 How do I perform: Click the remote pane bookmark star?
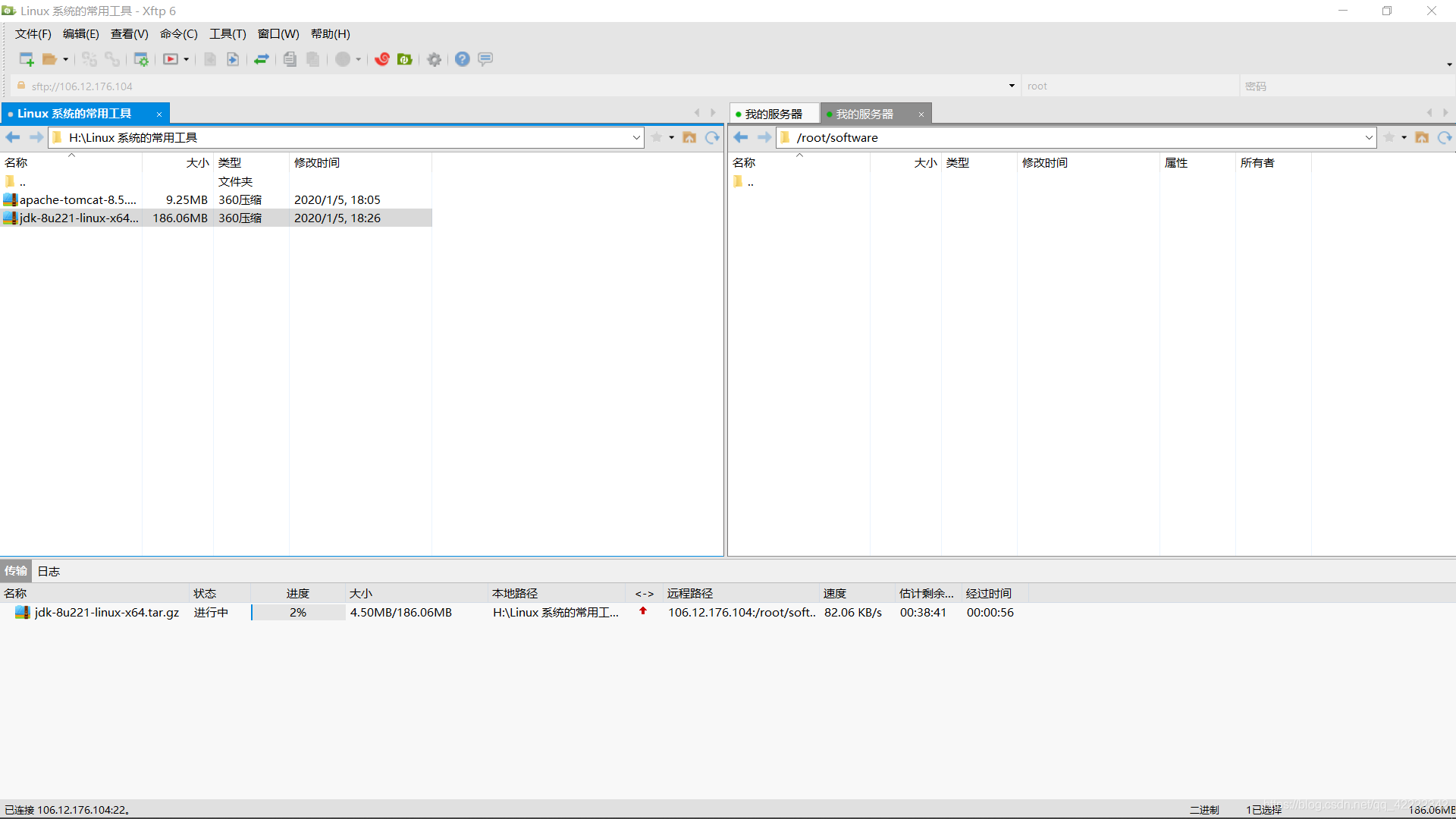pos(1389,137)
